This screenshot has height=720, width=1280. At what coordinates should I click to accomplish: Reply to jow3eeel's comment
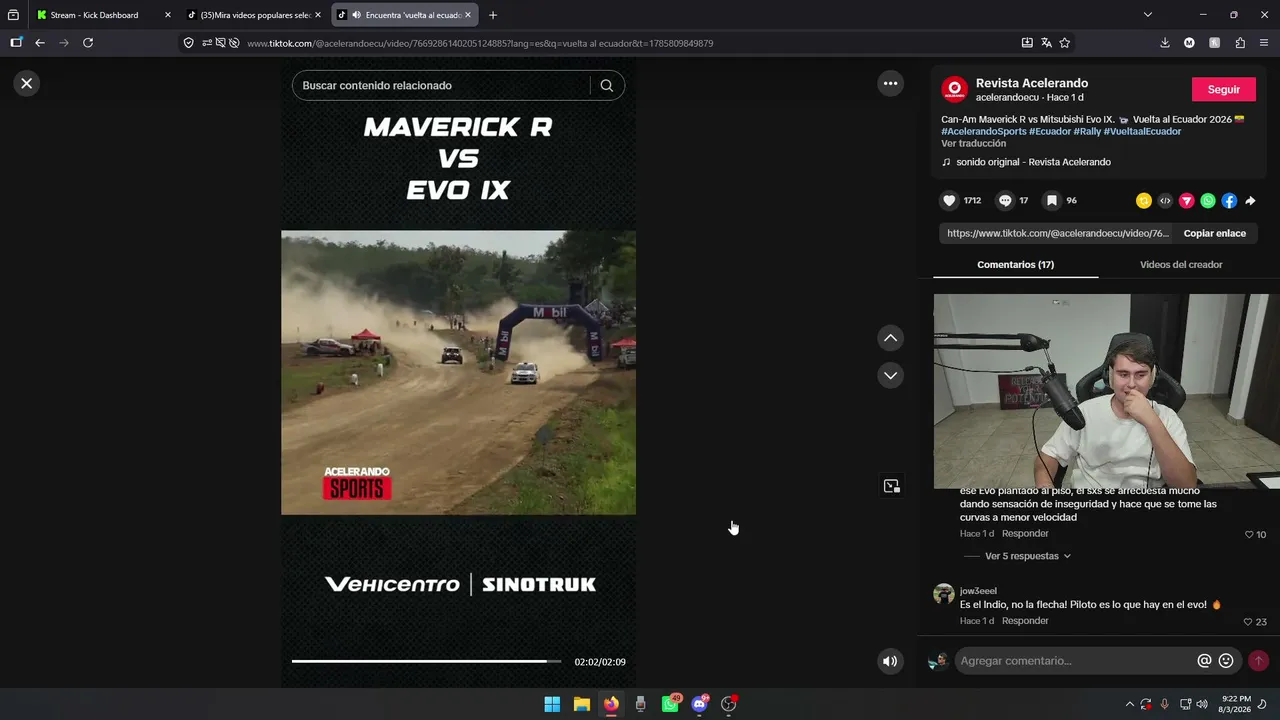pos(1025,621)
